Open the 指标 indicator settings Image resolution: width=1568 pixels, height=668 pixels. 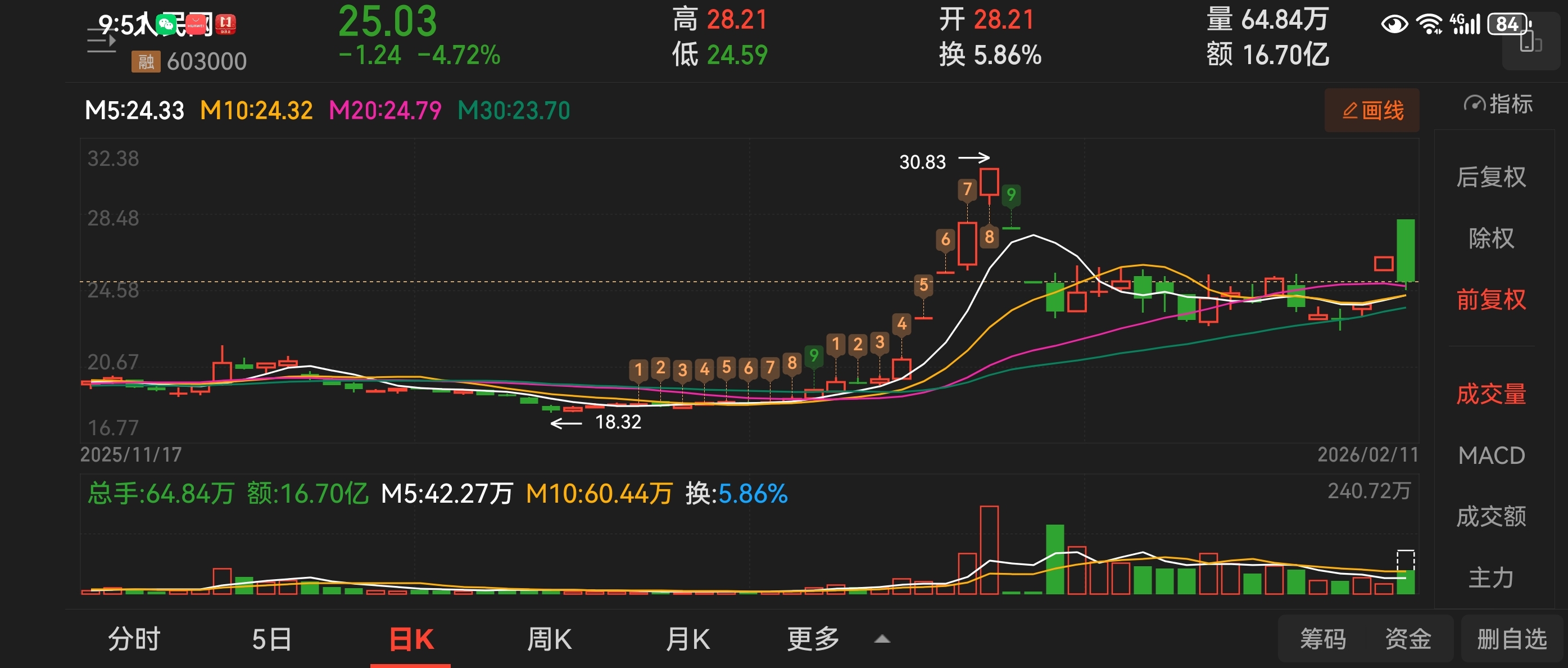(1497, 104)
